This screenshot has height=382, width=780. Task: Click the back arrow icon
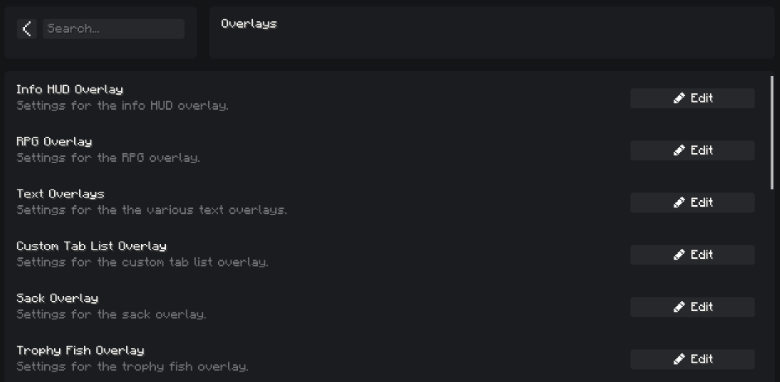27,29
